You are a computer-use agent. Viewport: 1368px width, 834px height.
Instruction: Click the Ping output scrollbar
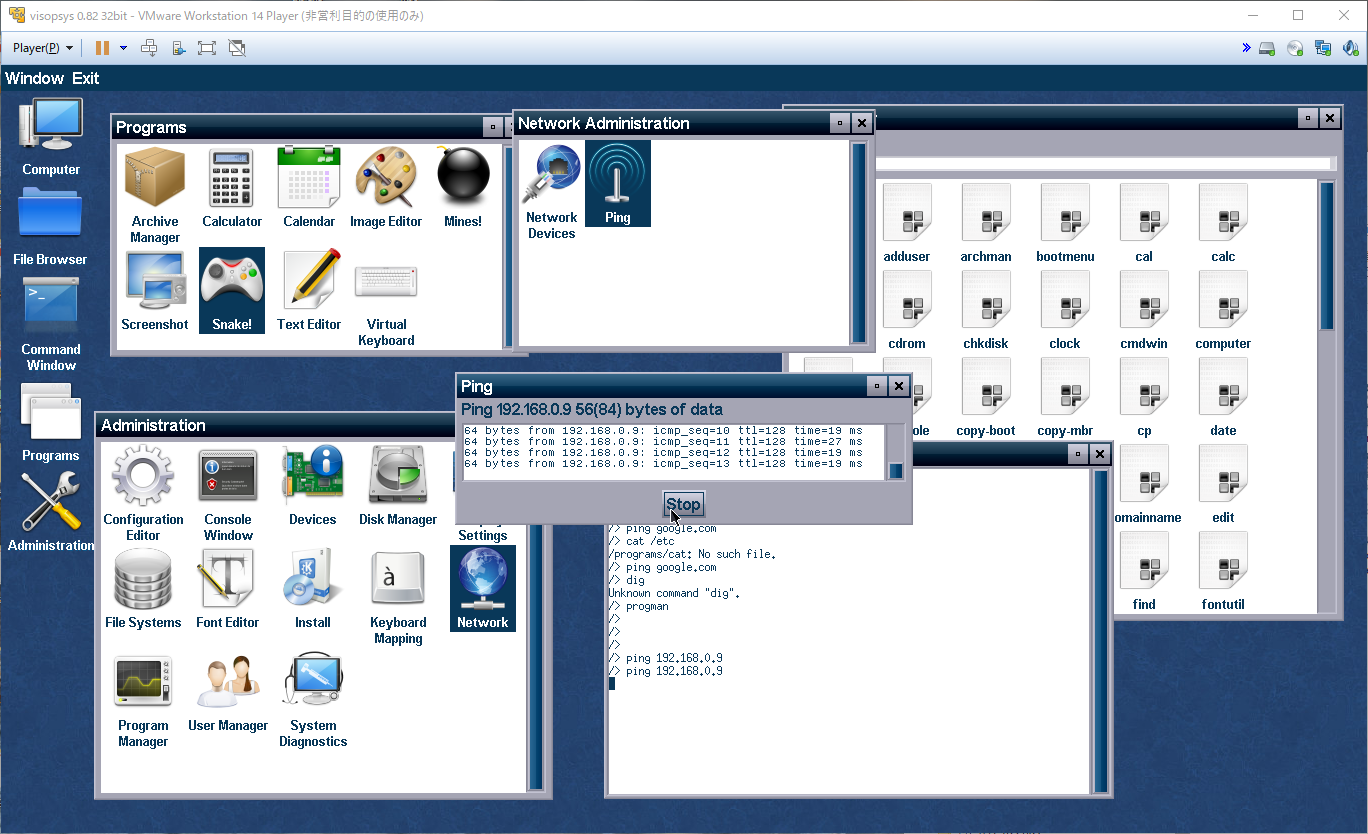click(x=896, y=452)
